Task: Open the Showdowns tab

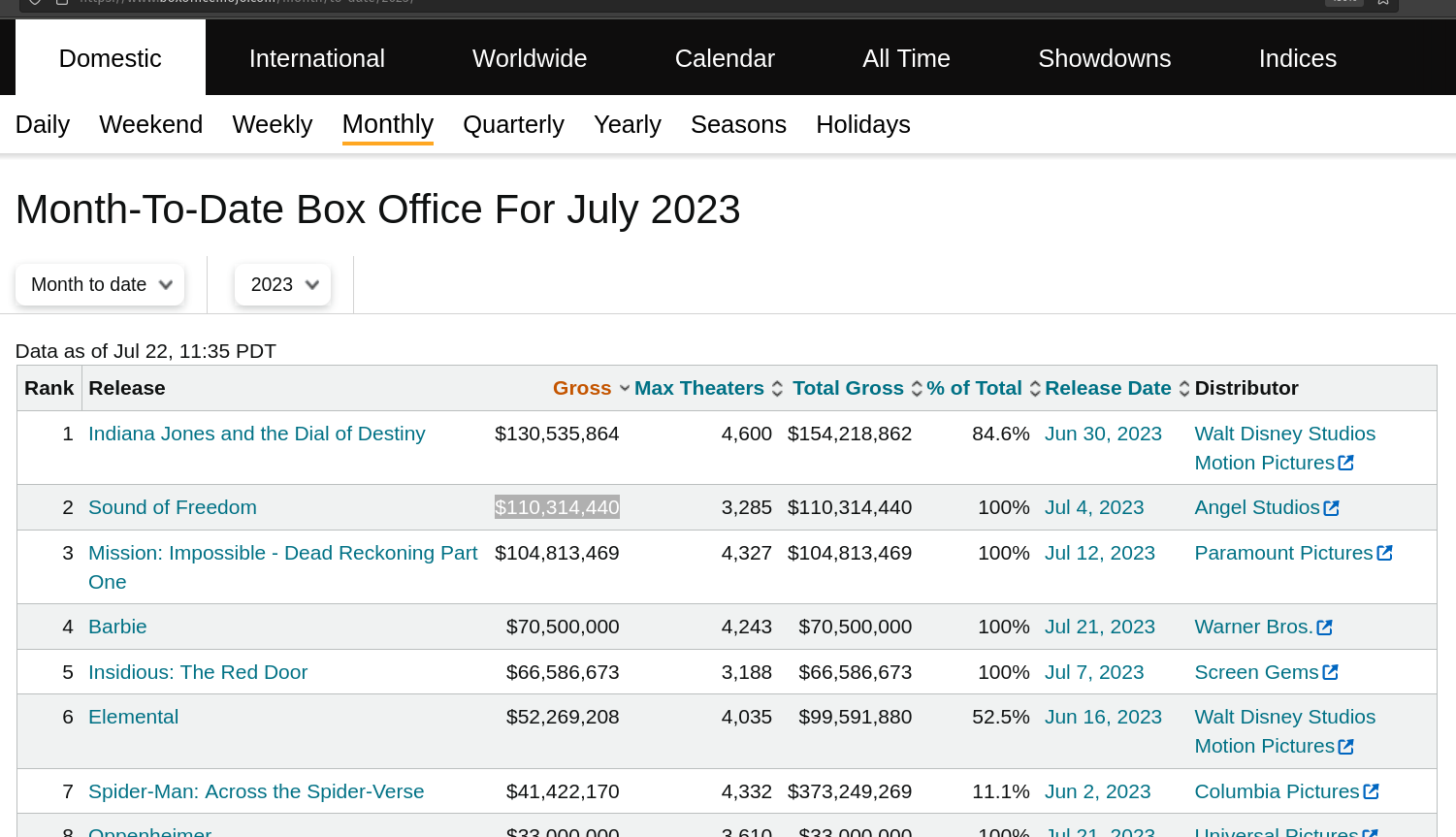Action: tap(1104, 58)
